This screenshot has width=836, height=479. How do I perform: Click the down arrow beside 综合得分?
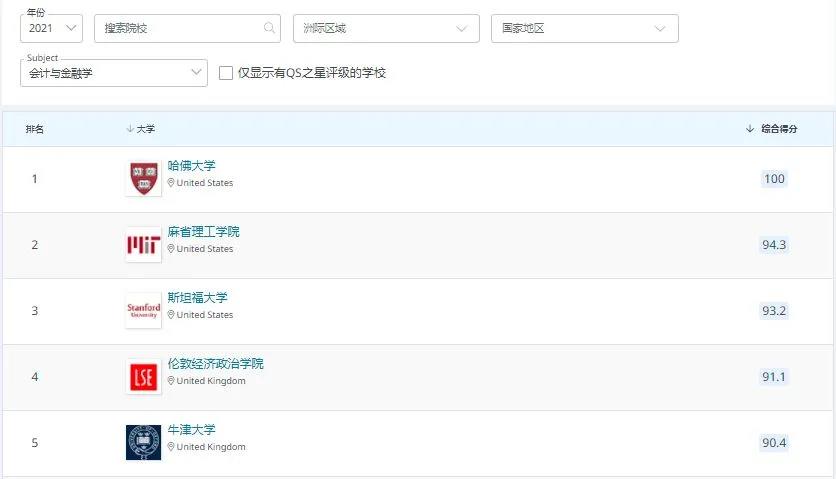(x=750, y=129)
